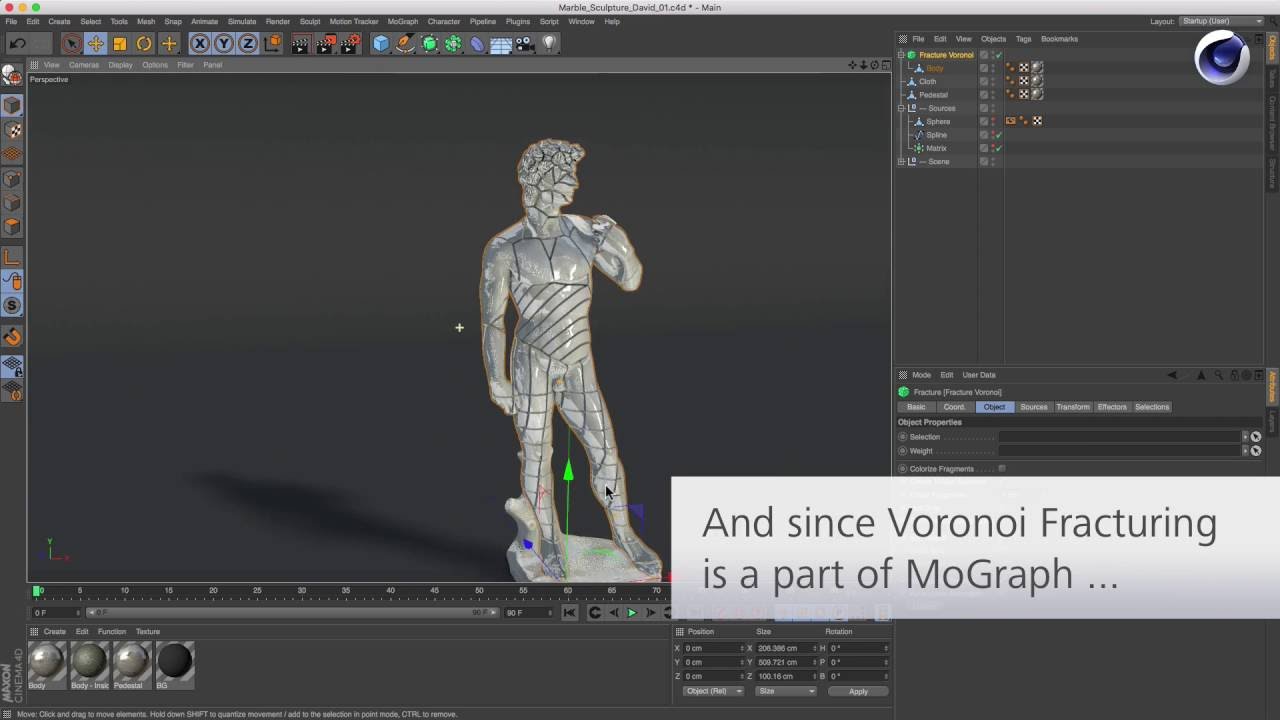Open the Floor environment icon
Screen dimensions: 1280x720
click(x=501, y=43)
